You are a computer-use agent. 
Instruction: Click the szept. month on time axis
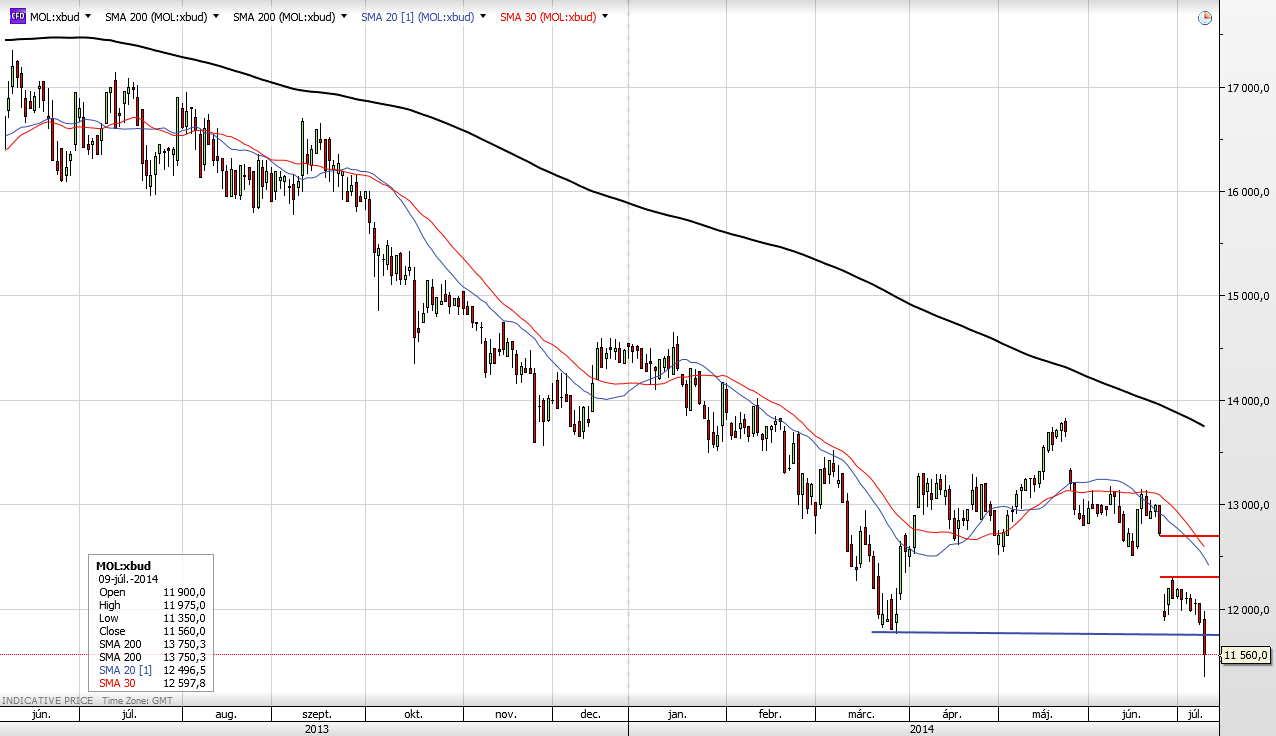tap(317, 714)
